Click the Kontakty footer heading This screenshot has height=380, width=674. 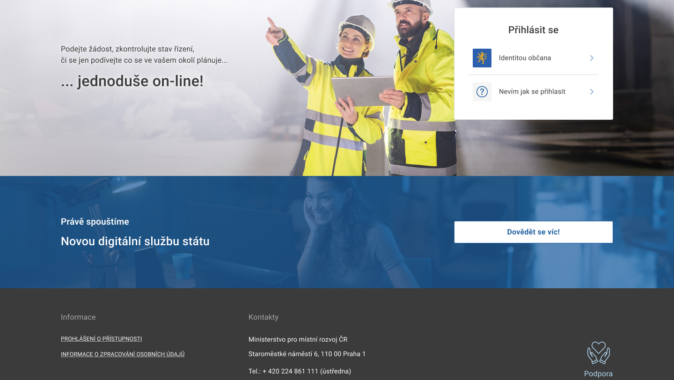[x=263, y=317]
